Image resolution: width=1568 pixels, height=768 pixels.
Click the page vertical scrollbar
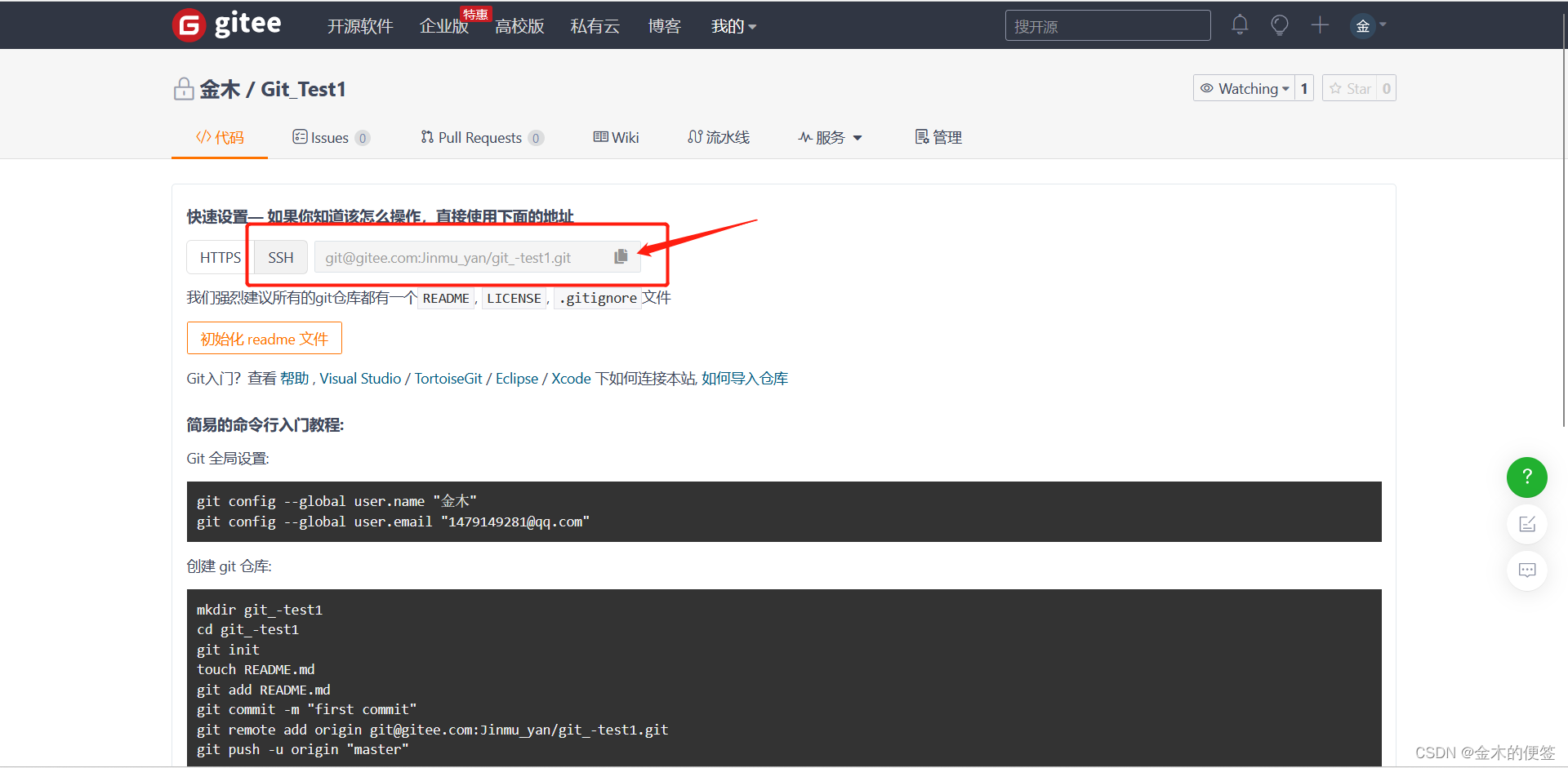1564,220
